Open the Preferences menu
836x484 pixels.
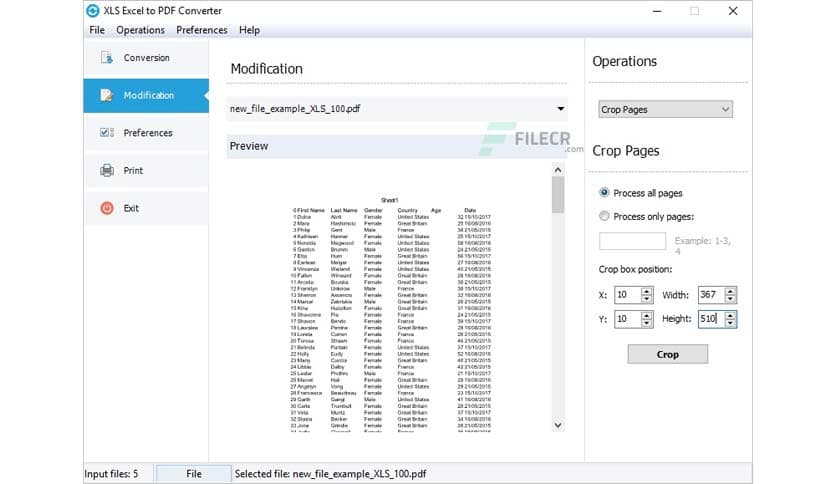[x=202, y=30]
